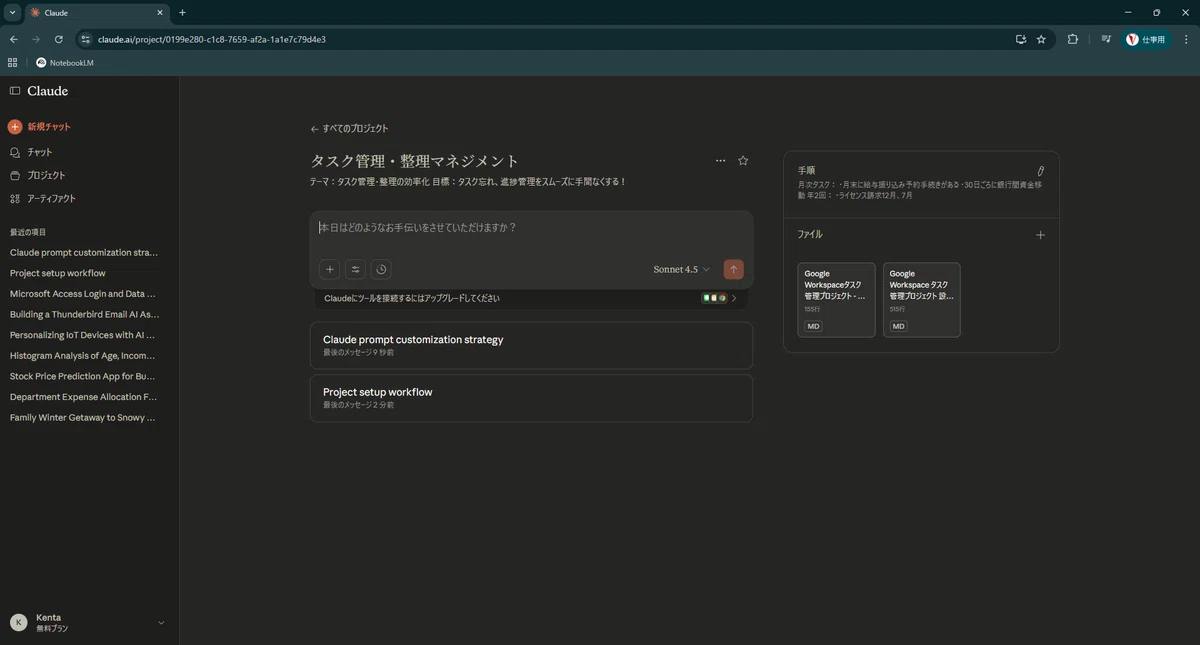Add a file with the ファイル plus icon
Viewport: 1200px width, 645px height.
coord(1040,235)
